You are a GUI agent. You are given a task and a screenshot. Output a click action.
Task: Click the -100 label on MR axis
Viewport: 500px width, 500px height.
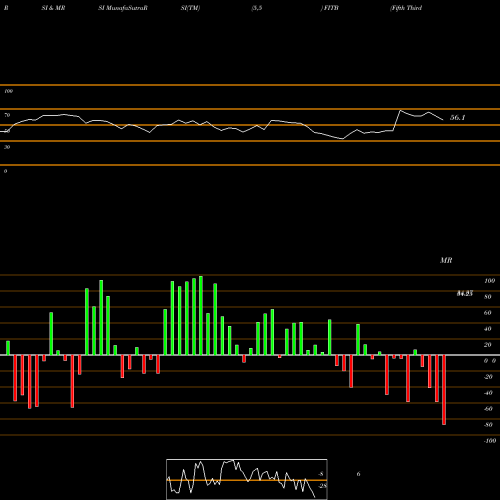point(490,441)
